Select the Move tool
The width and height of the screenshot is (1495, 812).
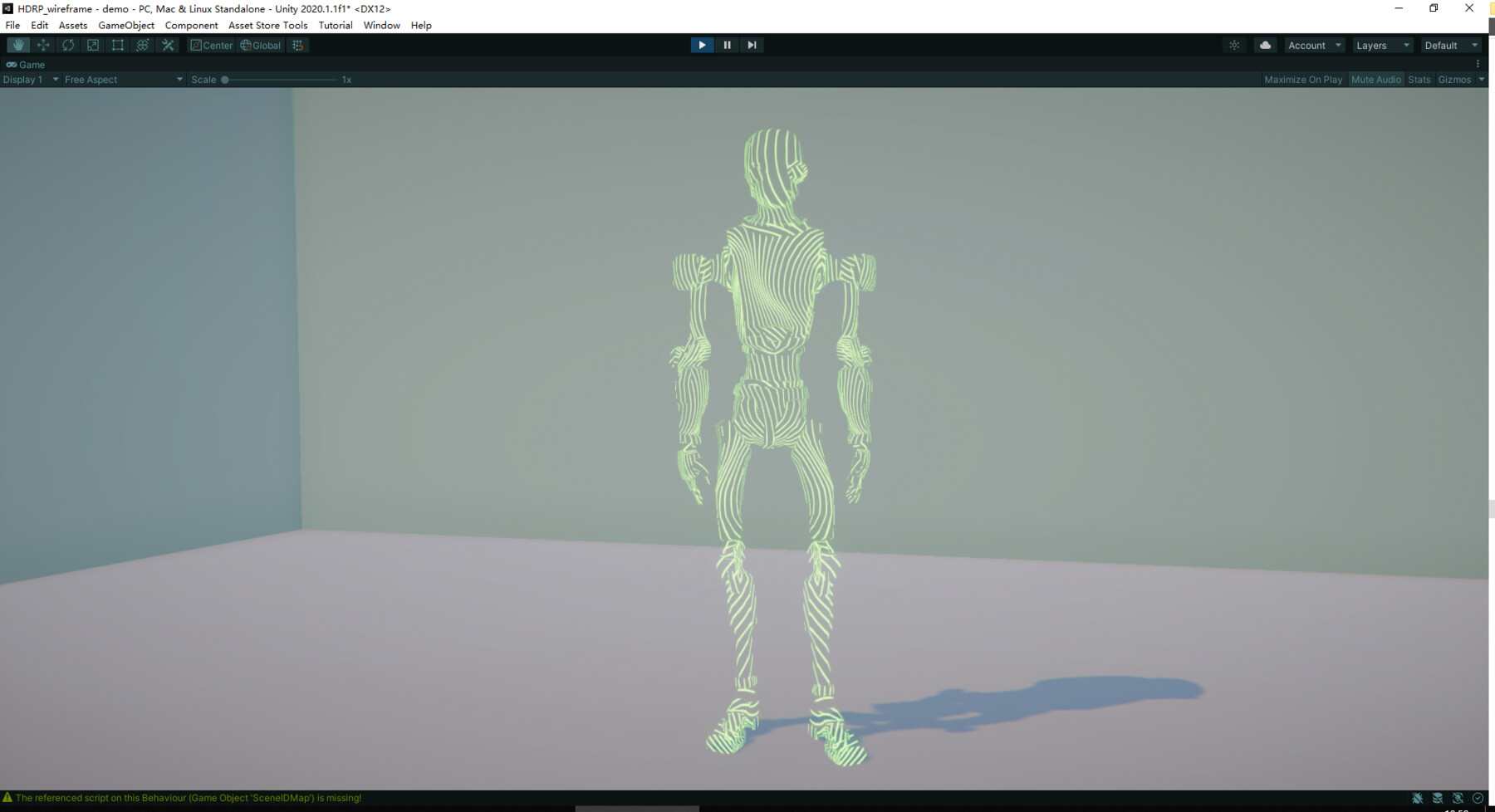pos(43,45)
